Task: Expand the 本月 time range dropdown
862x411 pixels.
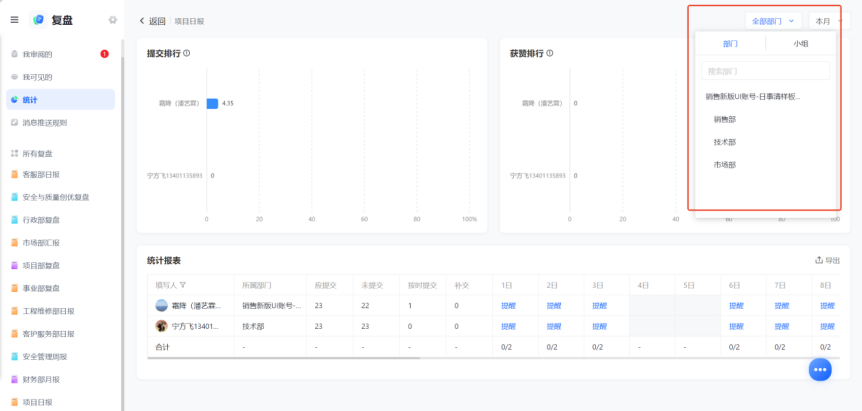Action: (829, 21)
